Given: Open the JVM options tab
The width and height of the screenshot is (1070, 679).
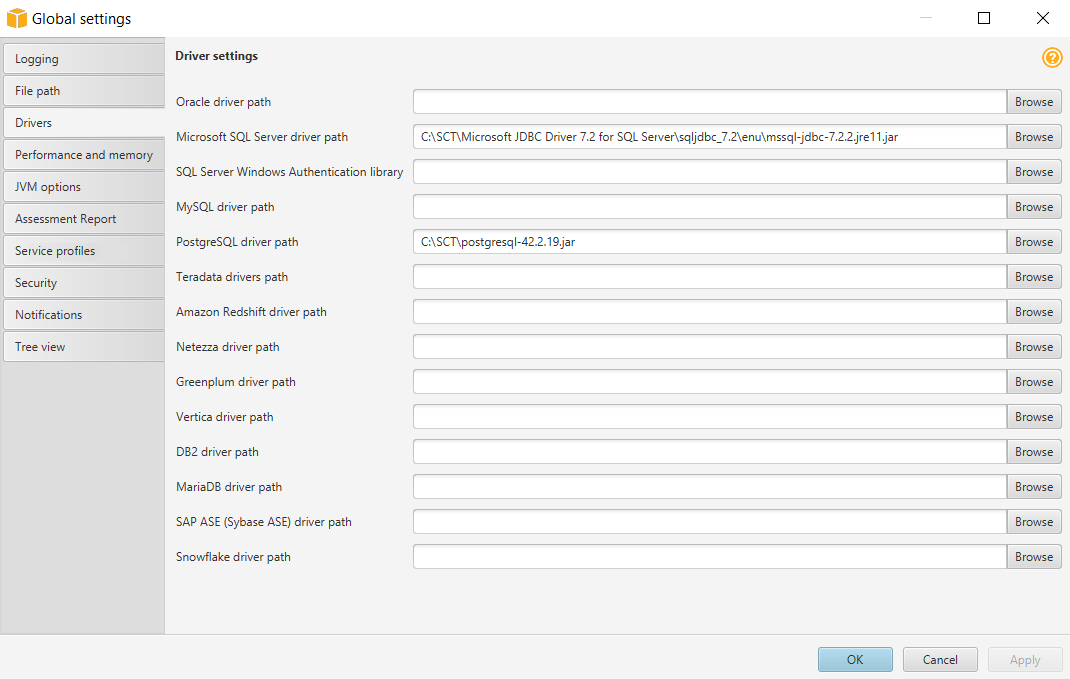Looking at the screenshot, I should (82, 187).
